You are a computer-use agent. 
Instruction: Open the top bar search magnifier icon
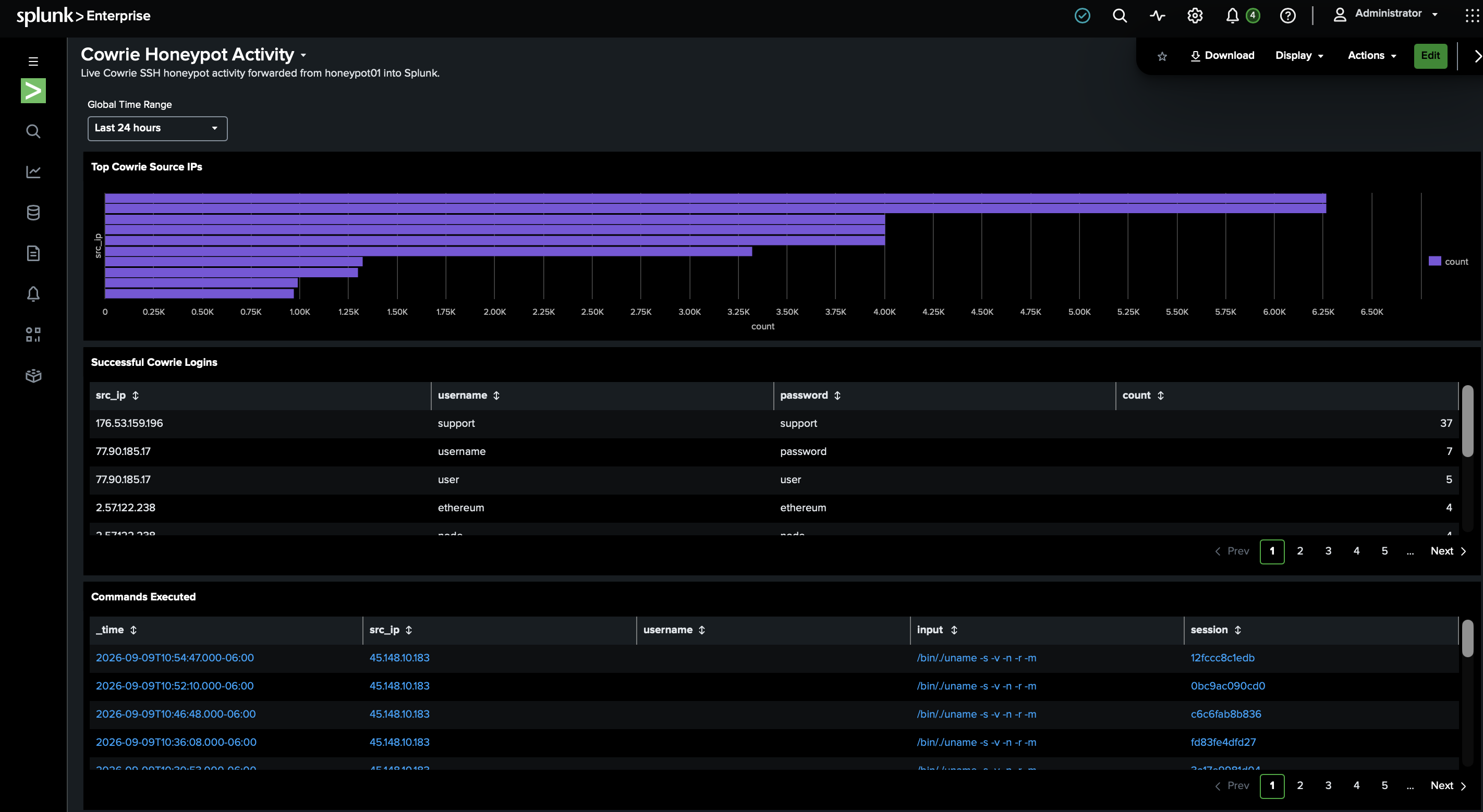pyautogui.click(x=1120, y=16)
